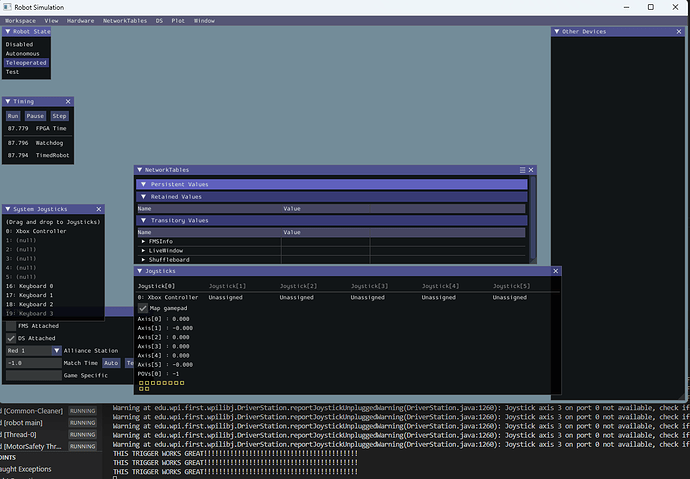This screenshot has height=479, width=690.
Task: Open the Plot menu
Action: pyautogui.click(x=178, y=21)
